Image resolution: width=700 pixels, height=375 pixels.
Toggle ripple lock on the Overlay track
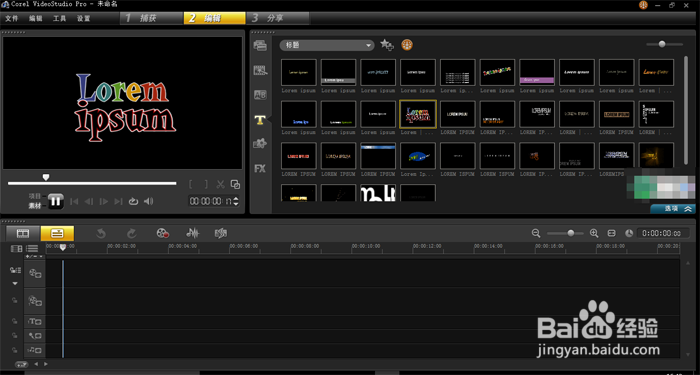coord(15,300)
